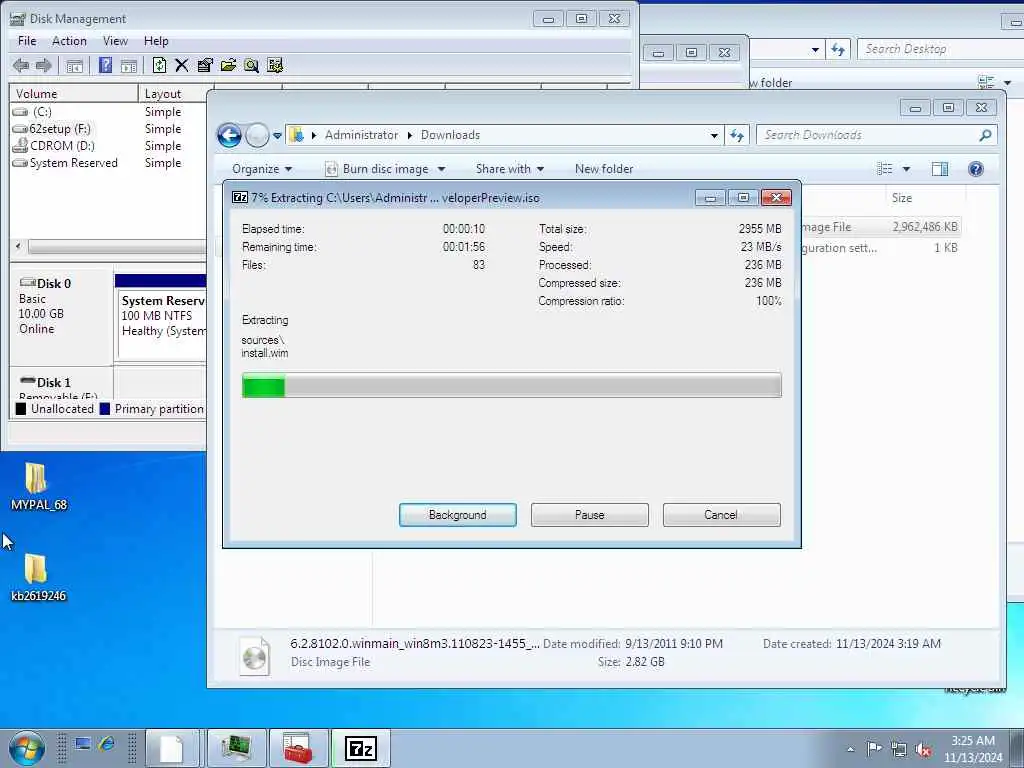Switch to the blank document taskbar button
Viewport: 1024px width, 768px height.
172,748
